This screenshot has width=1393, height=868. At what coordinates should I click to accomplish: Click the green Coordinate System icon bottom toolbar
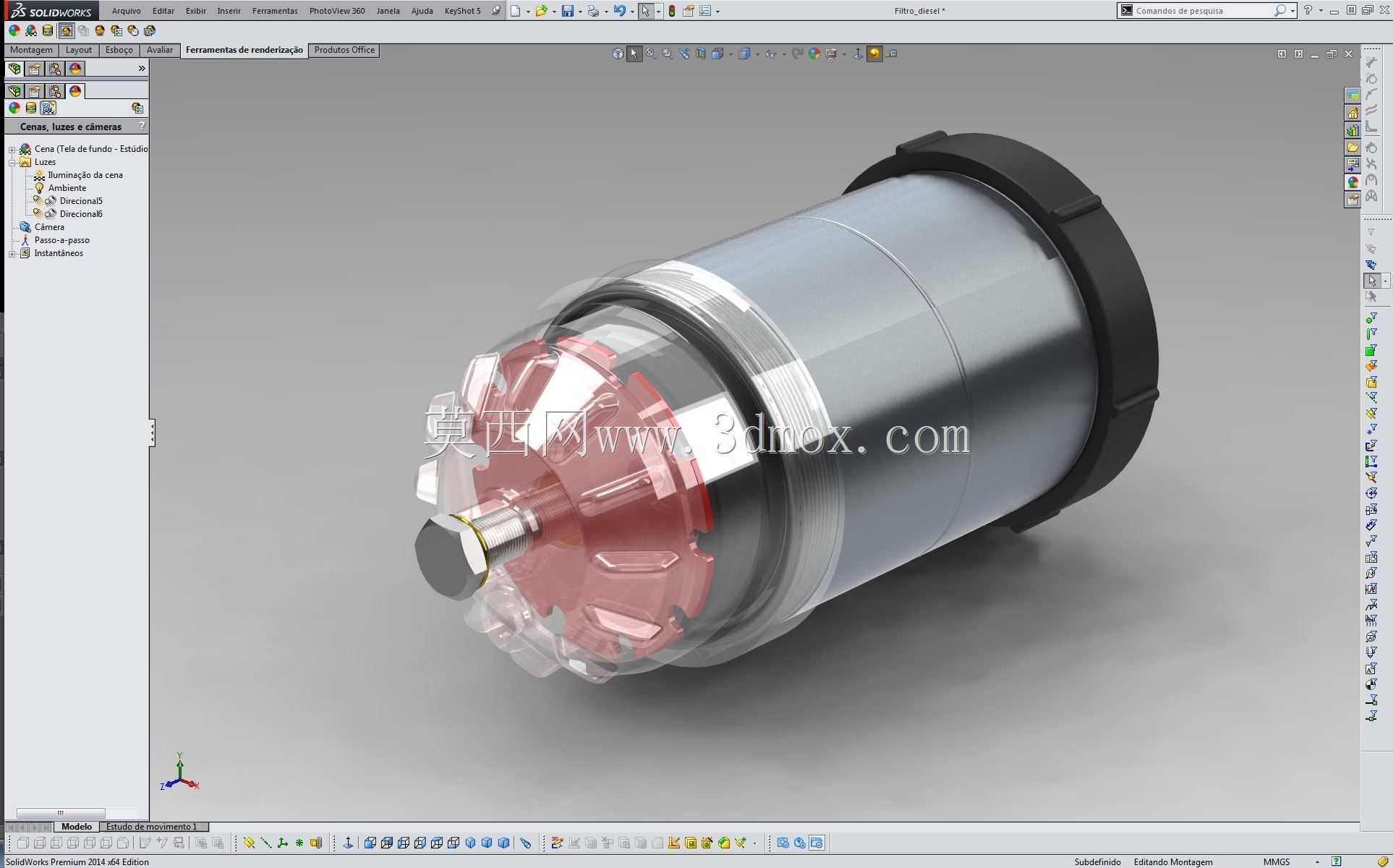pos(282,843)
